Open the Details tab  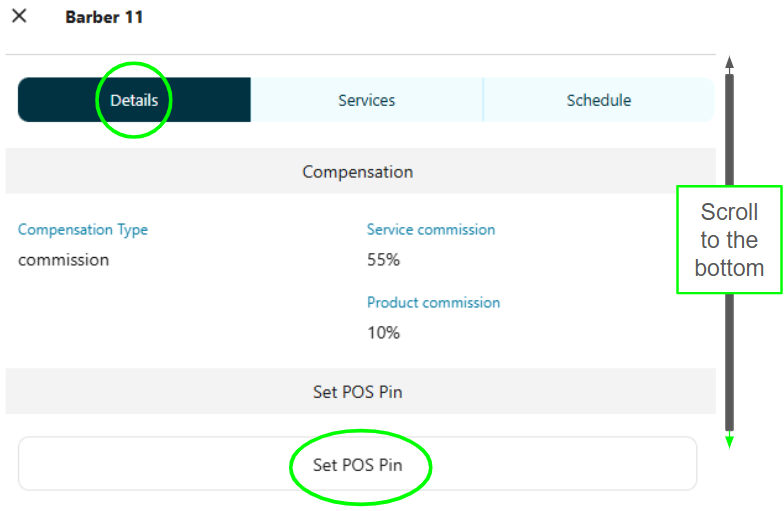click(134, 100)
